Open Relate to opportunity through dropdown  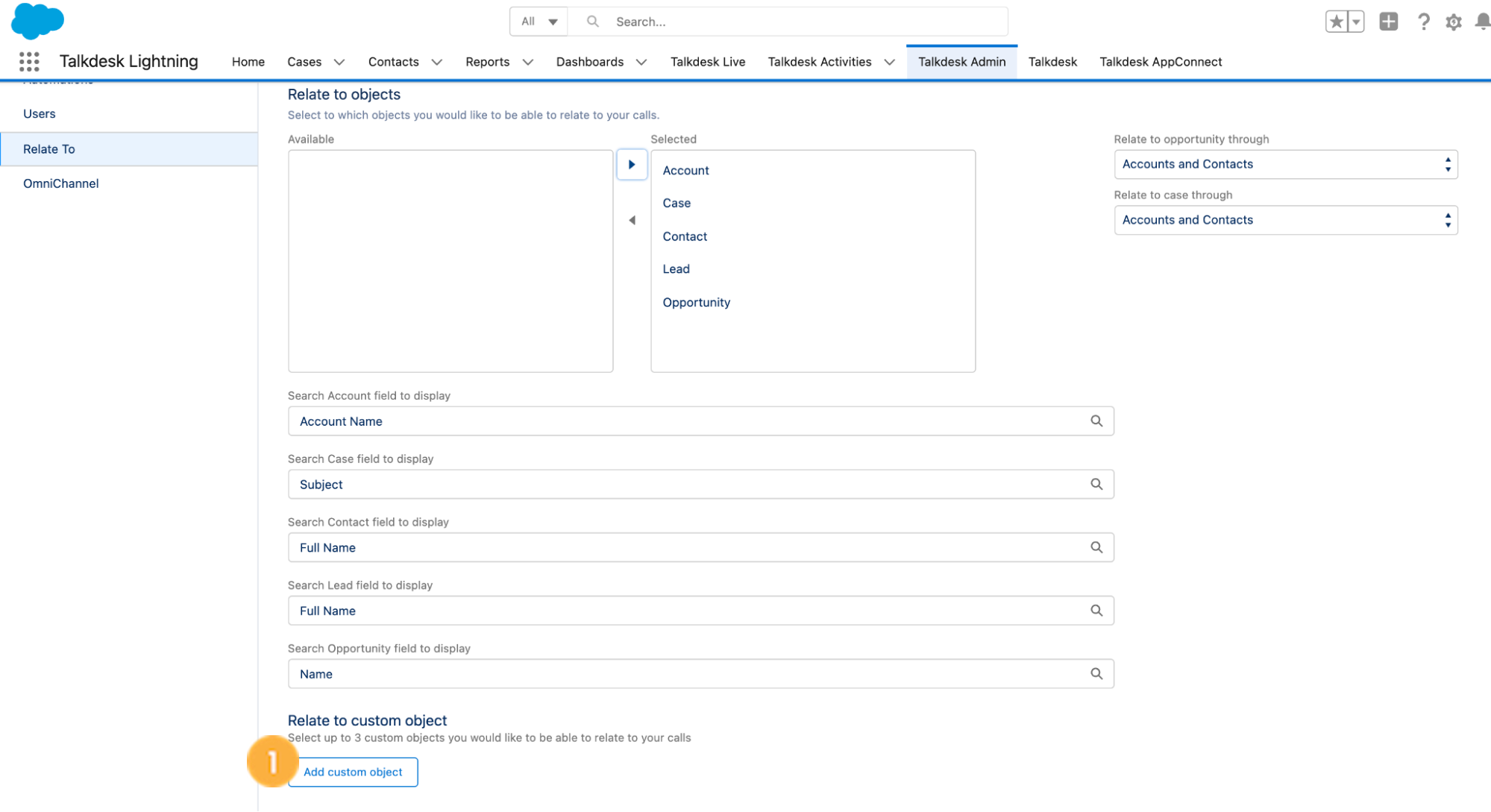click(1286, 165)
